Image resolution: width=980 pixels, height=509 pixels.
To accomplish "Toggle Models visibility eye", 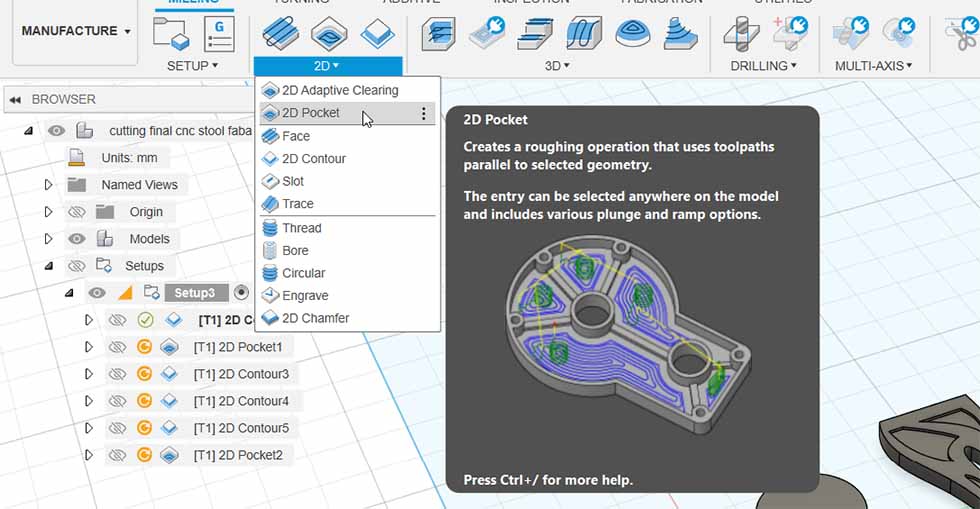I will [x=76, y=239].
